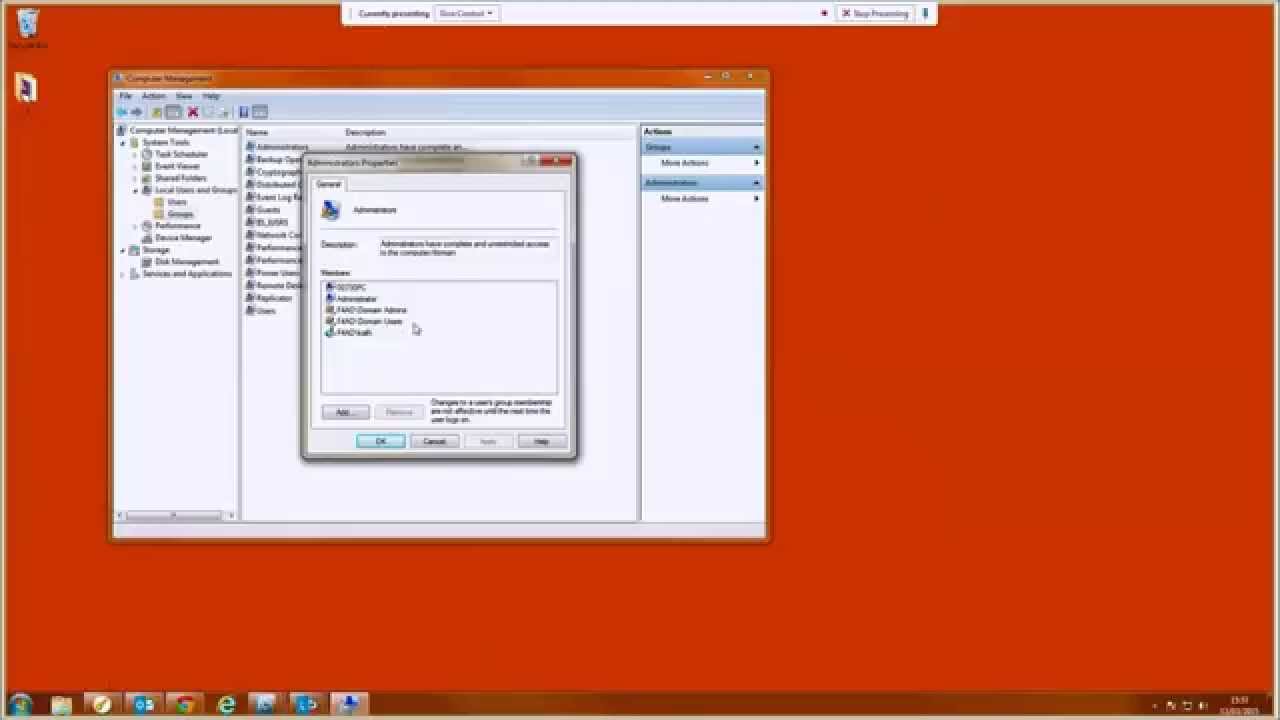Click the Help button in the dialog
Image resolution: width=1280 pixels, height=720 pixels.
pos(541,441)
